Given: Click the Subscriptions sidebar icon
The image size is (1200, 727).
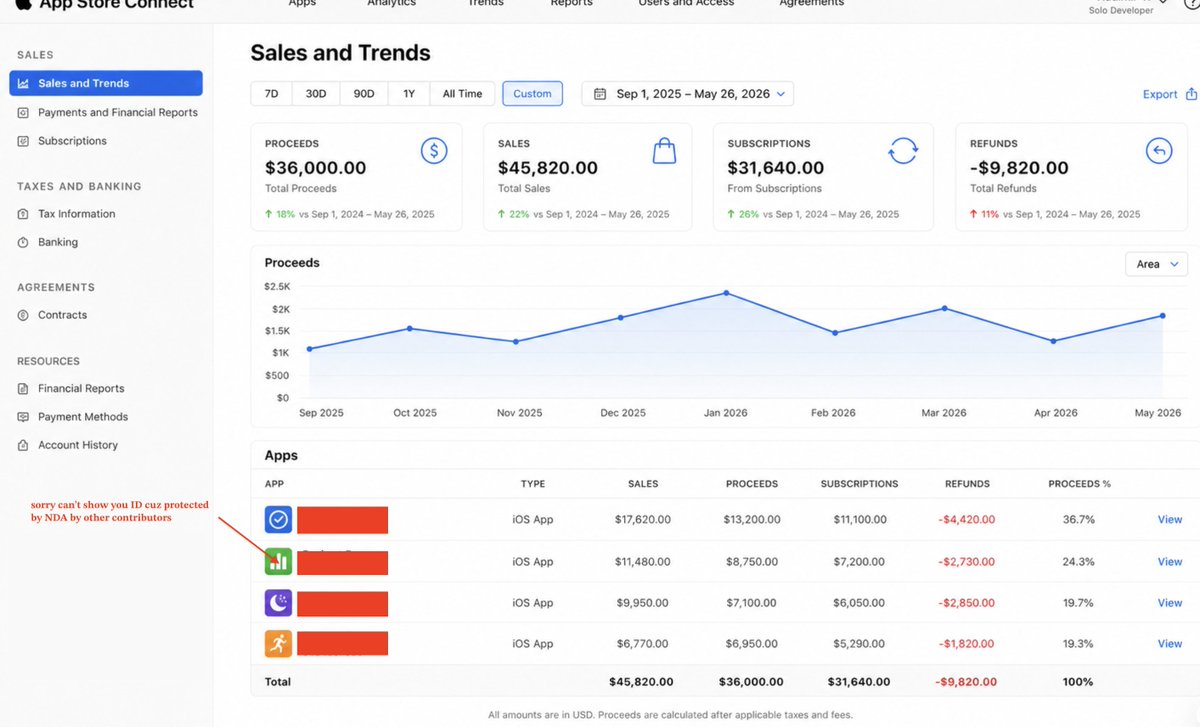Looking at the screenshot, I should [x=23, y=141].
